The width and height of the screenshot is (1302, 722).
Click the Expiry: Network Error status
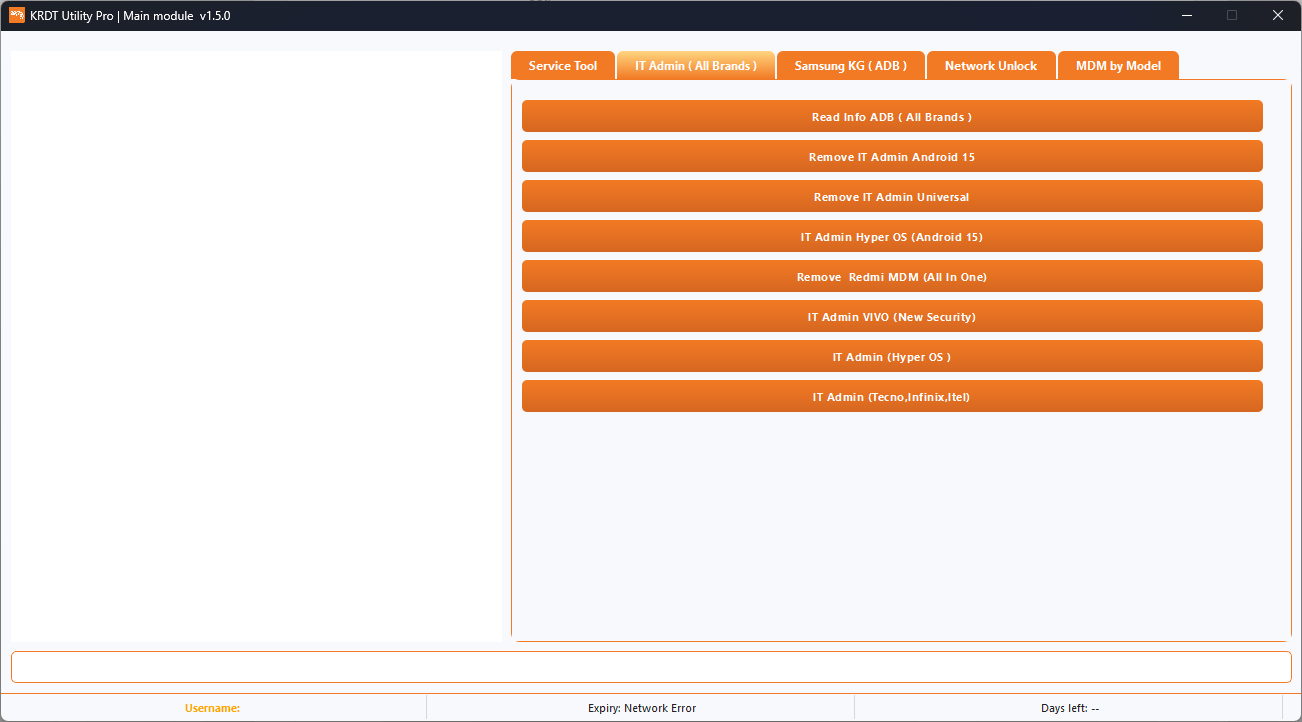642,707
